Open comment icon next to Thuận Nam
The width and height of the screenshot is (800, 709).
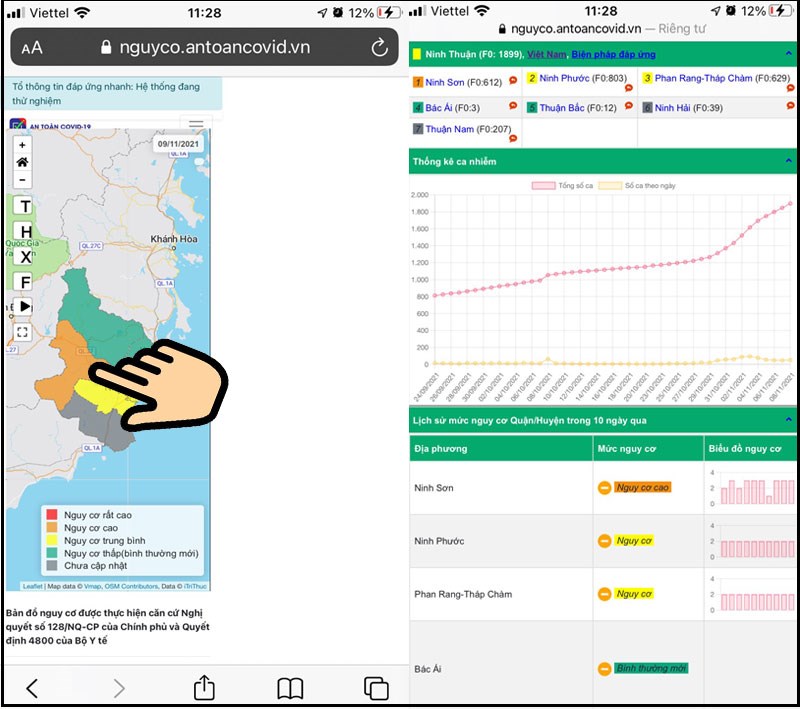coord(513,138)
